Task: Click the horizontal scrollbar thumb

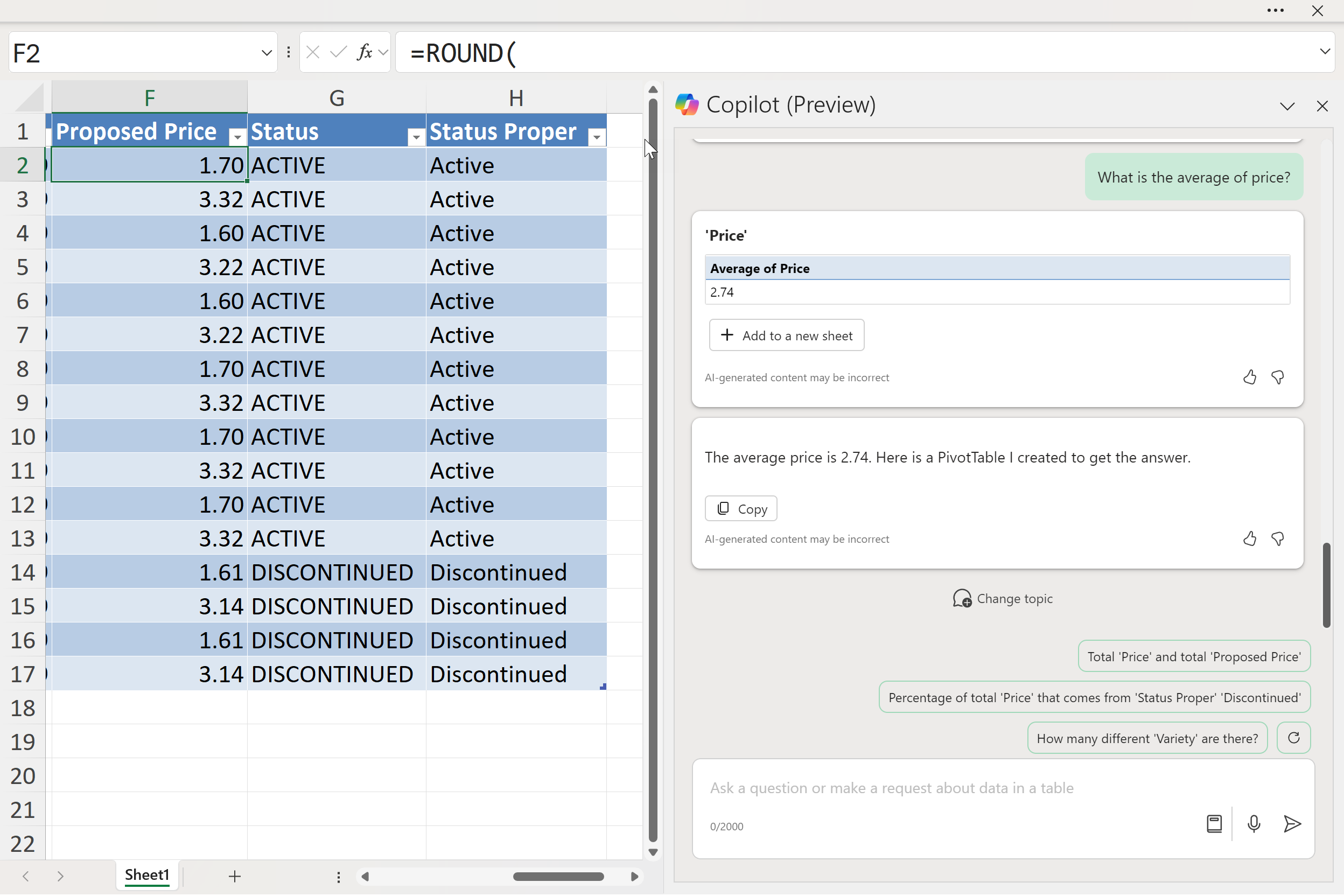Action: tap(558, 877)
